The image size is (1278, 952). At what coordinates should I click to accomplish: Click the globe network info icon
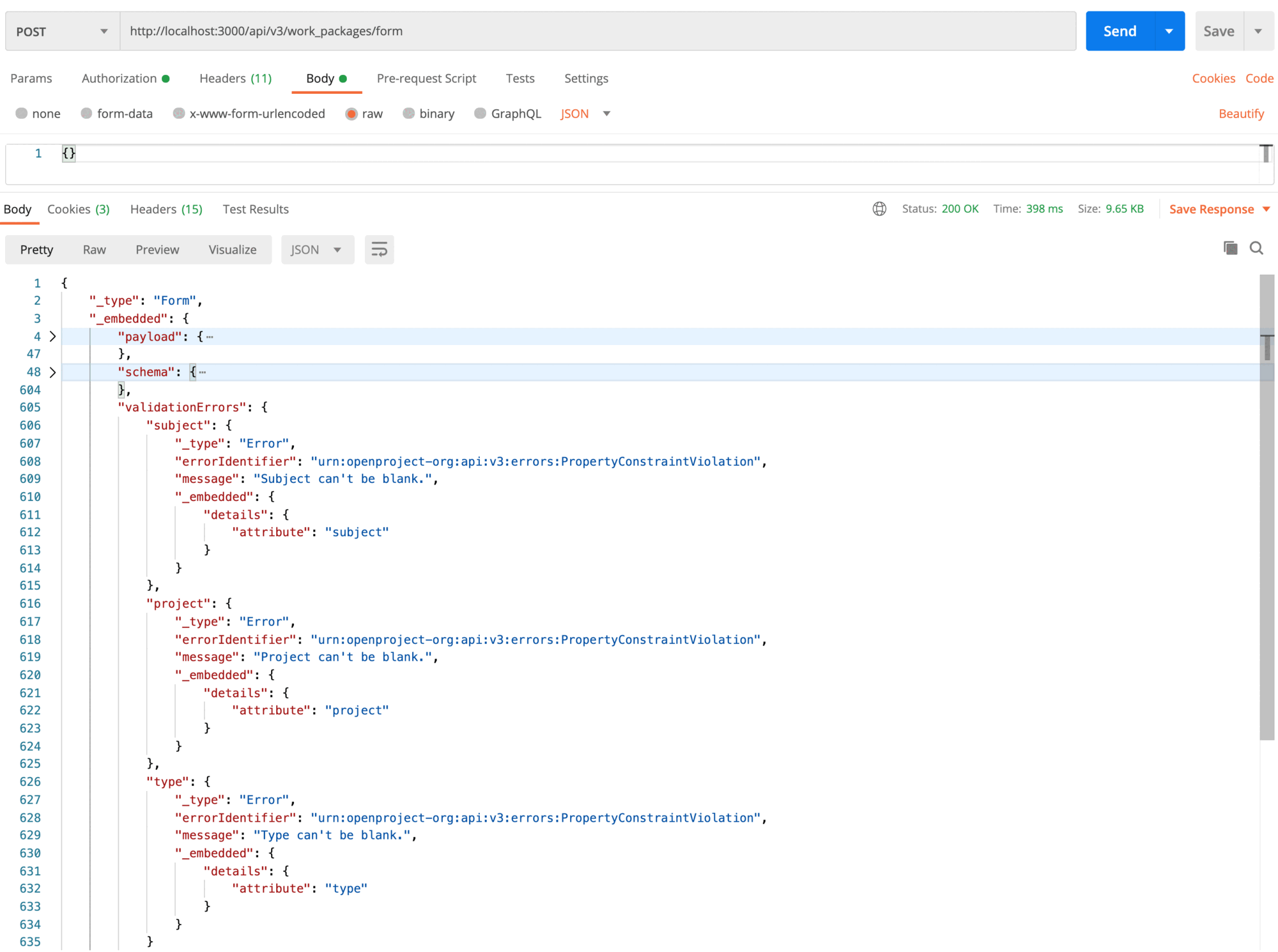point(879,208)
